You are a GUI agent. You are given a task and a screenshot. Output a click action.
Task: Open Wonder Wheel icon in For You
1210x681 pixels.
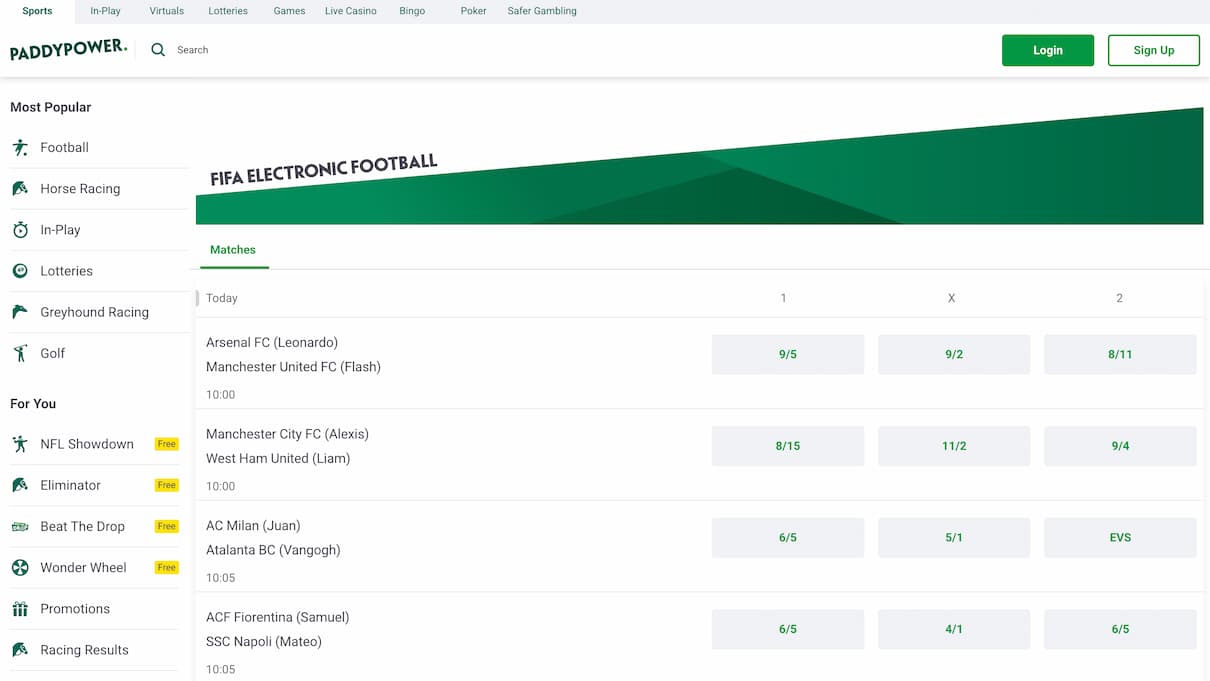(20, 568)
